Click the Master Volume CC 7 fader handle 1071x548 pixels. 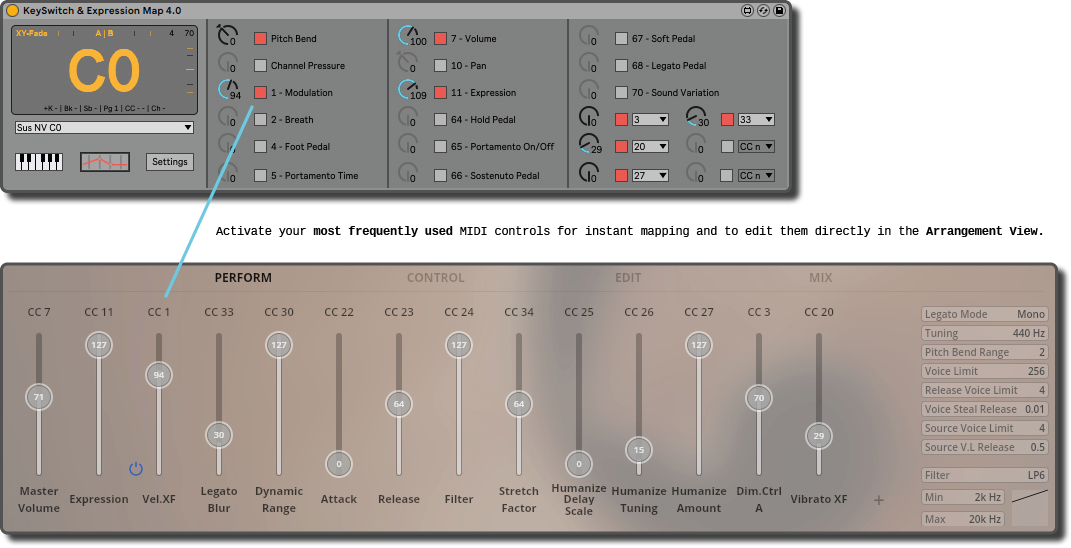coord(39,397)
